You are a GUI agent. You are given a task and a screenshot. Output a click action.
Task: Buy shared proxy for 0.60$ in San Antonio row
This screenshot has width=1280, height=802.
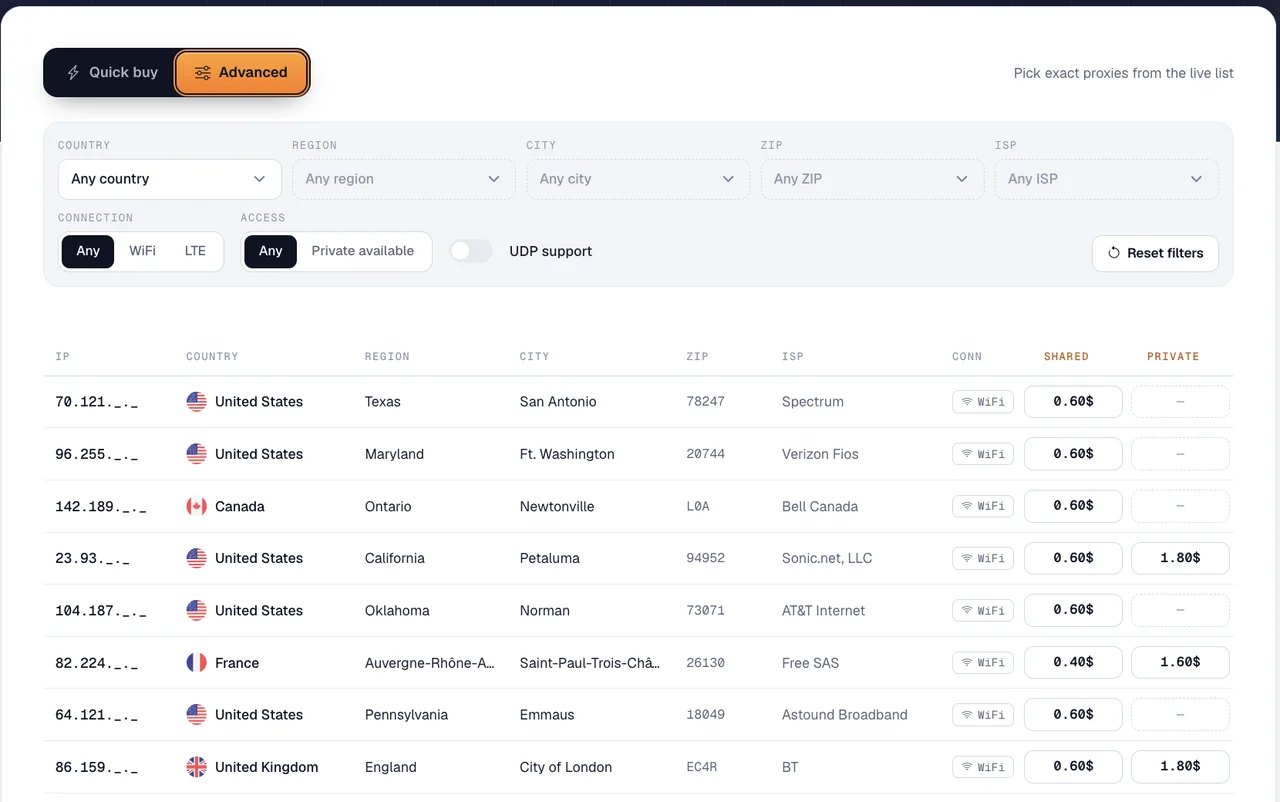click(1073, 402)
